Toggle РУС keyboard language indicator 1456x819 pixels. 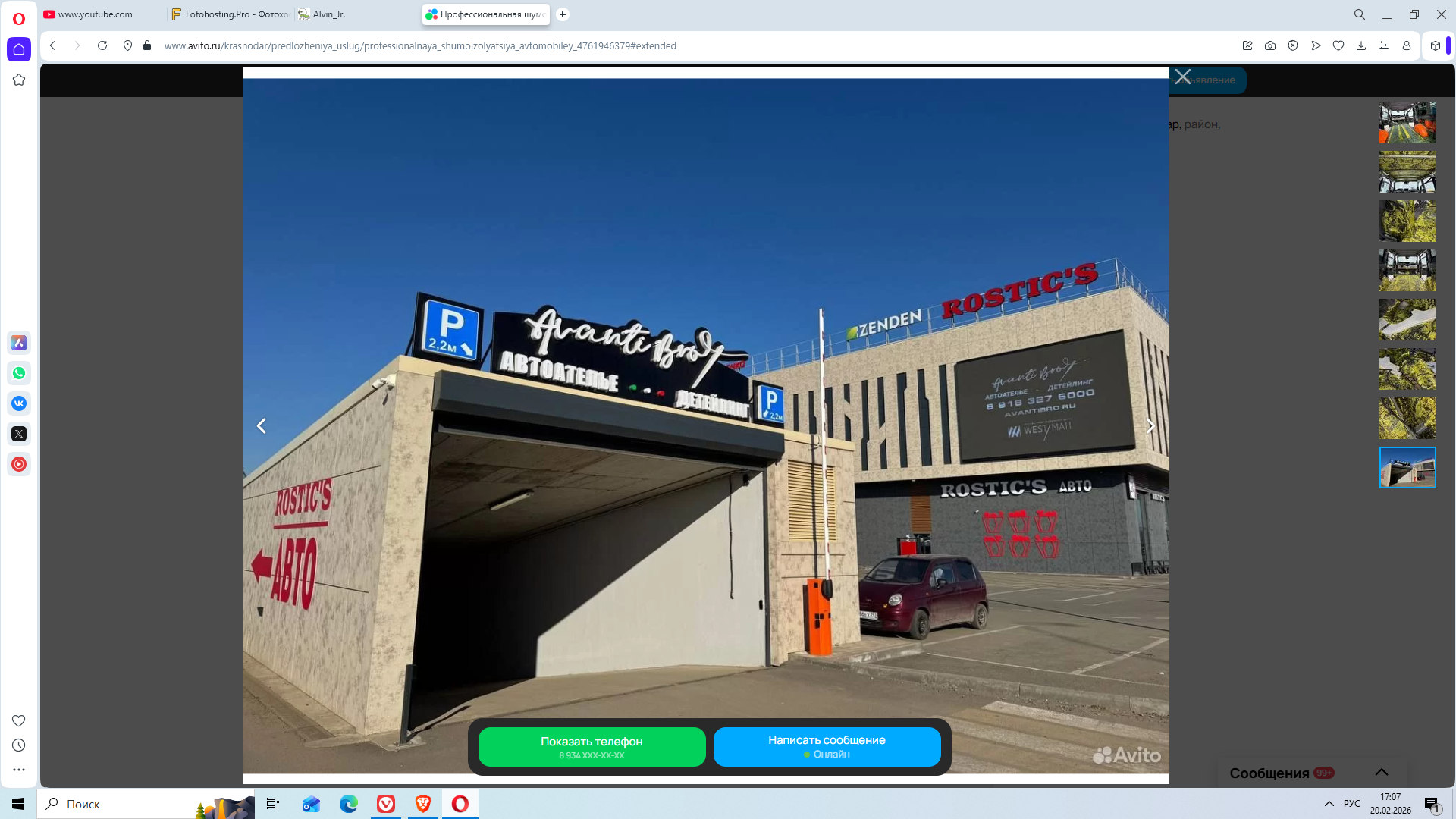click(1352, 804)
